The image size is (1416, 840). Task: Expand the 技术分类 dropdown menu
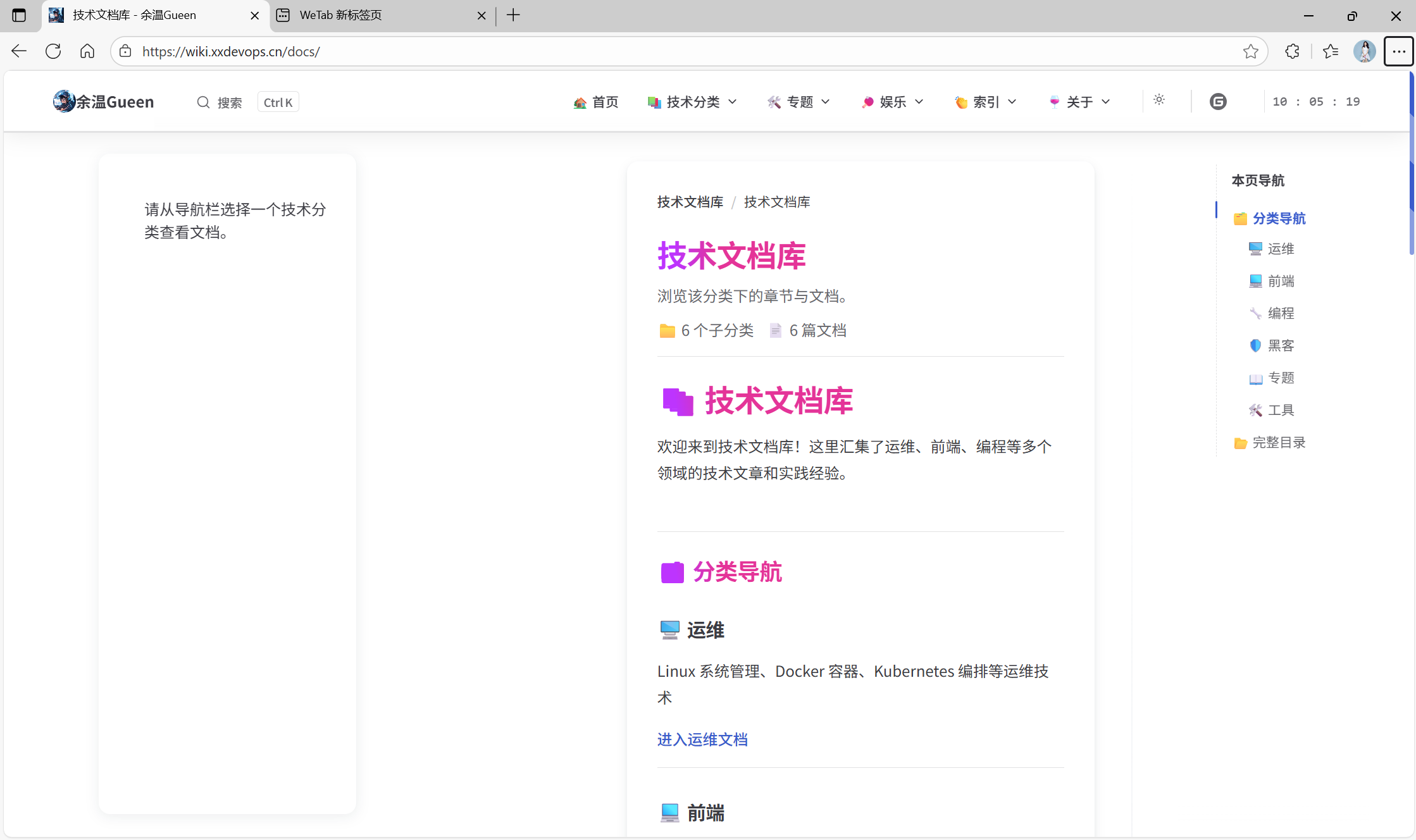[x=692, y=102]
